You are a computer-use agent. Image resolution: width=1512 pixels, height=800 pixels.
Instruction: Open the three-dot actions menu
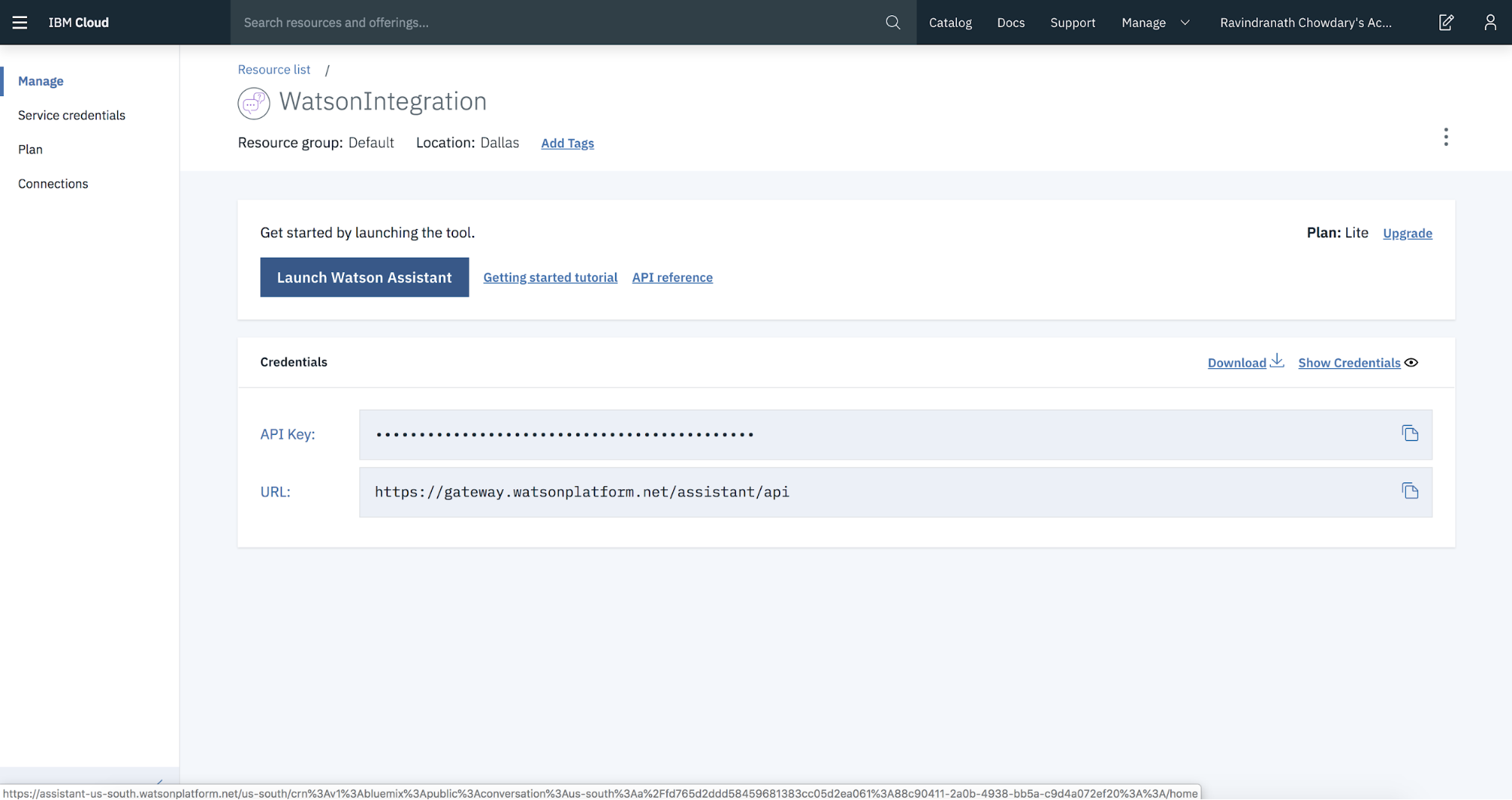[x=1445, y=137]
